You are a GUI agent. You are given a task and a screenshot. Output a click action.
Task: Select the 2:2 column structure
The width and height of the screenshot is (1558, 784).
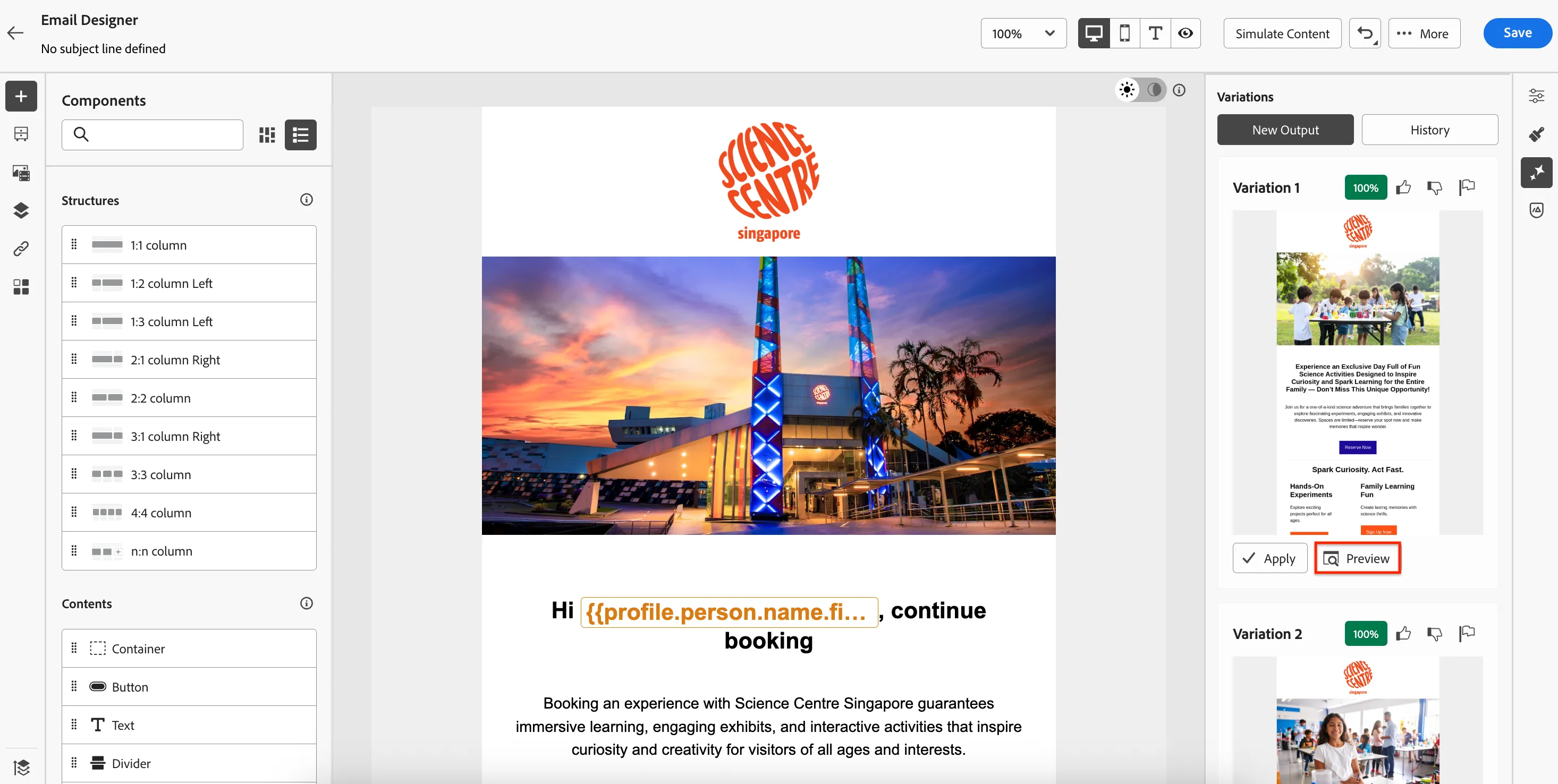189,398
